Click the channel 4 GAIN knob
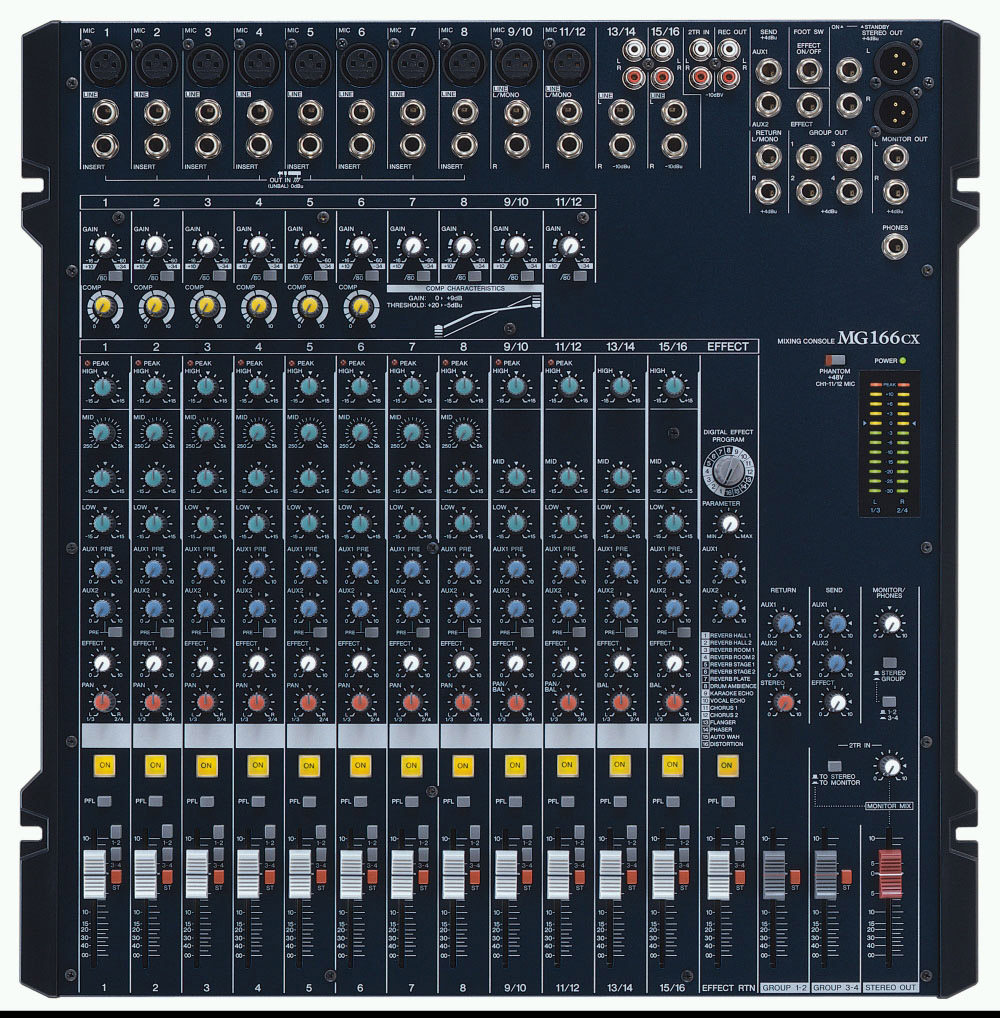Viewport: 1000px width, 1018px height. (x=258, y=245)
